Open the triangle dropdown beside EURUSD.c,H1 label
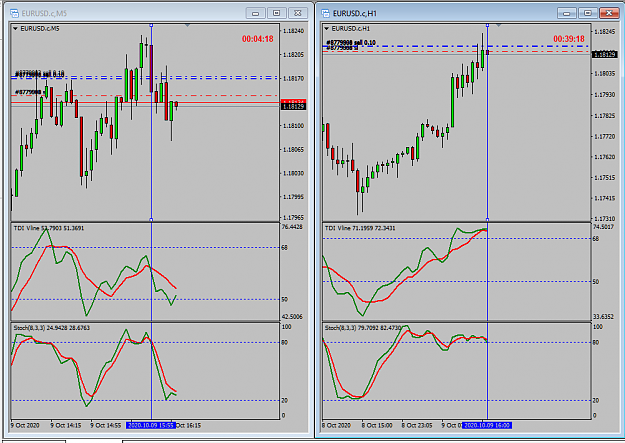This screenshot has height=443, width=625. pos(326,28)
